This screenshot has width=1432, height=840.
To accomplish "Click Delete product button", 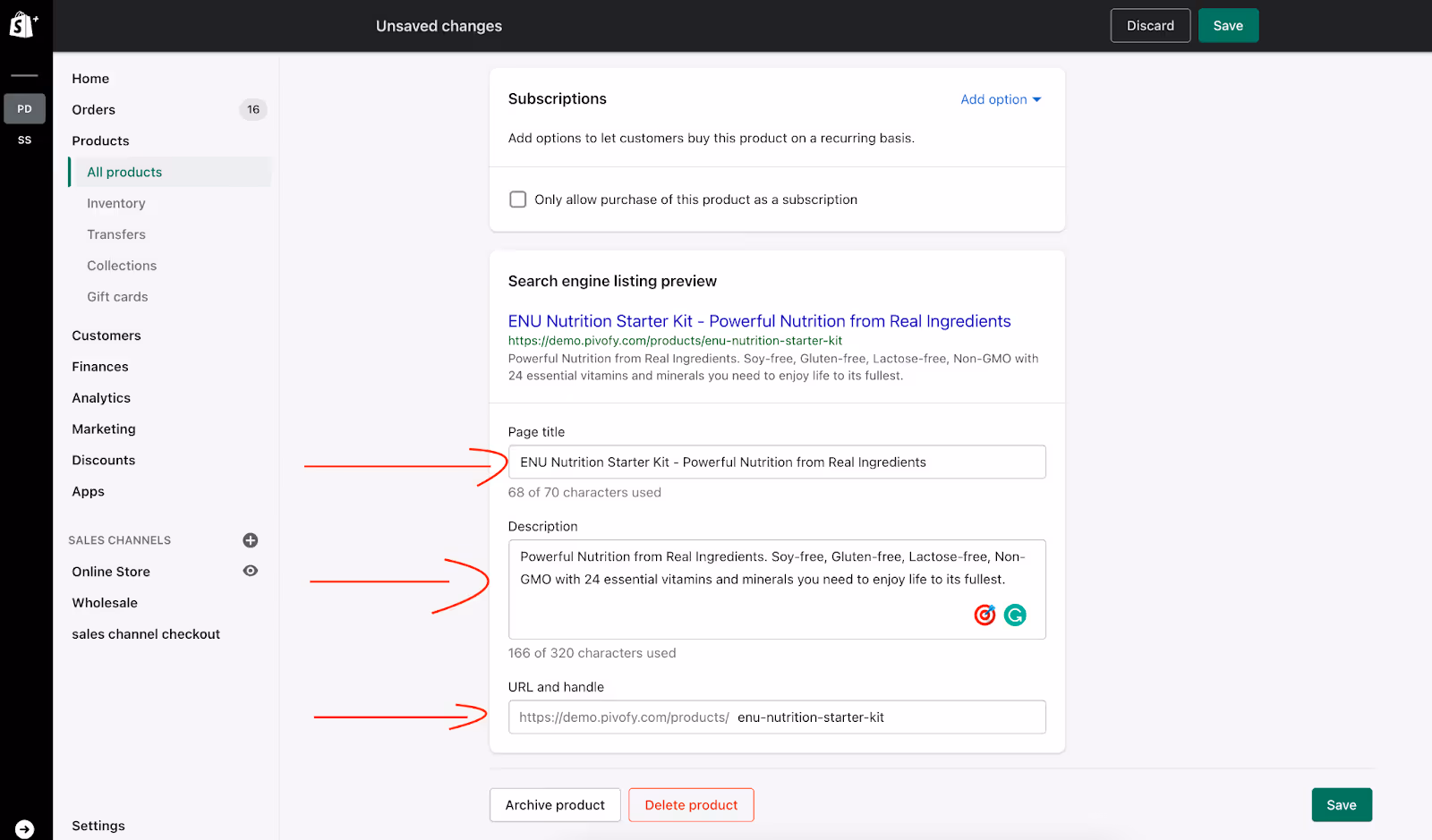I will 691,805.
